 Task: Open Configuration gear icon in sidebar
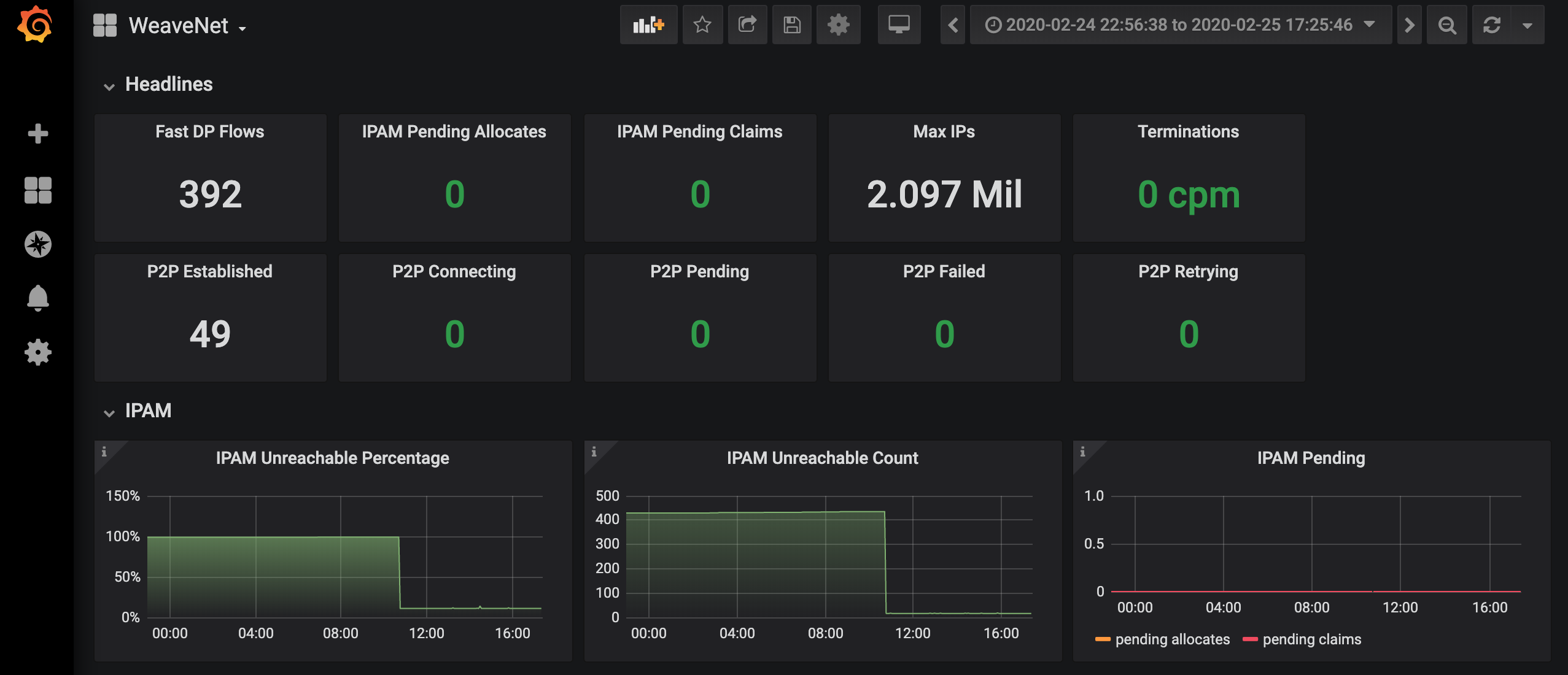(38, 352)
